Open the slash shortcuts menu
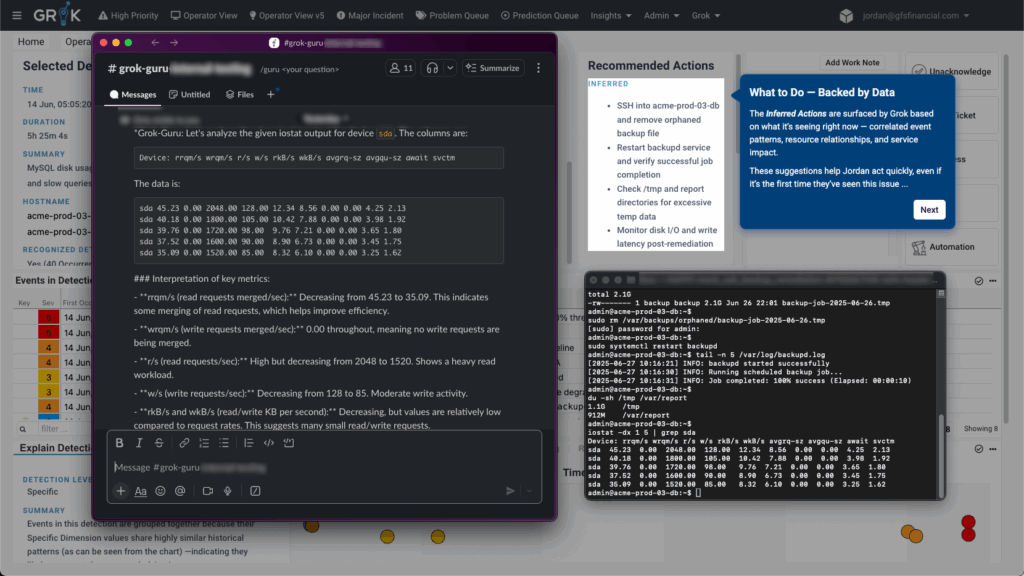Screen dimensions: 1024x576 (255, 491)
